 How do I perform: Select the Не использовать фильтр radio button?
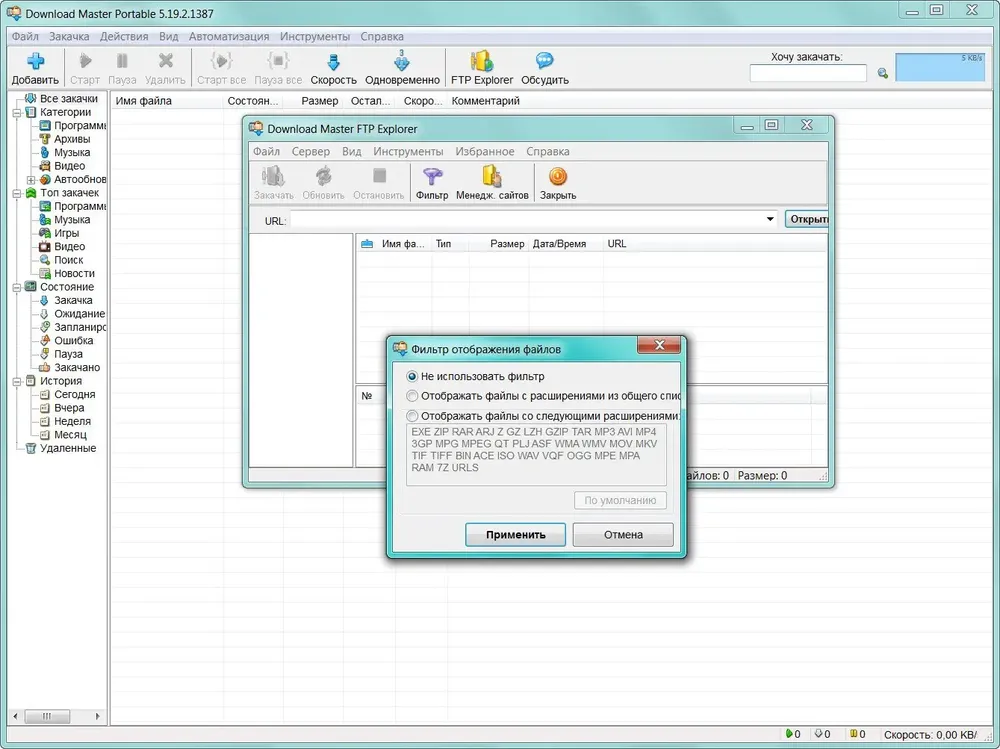412,376
